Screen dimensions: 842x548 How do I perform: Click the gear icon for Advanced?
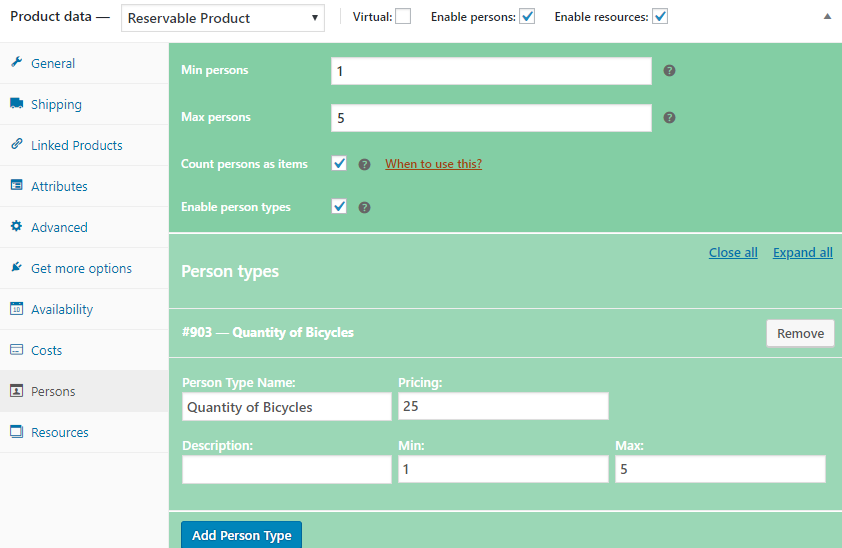click(16, 227)
